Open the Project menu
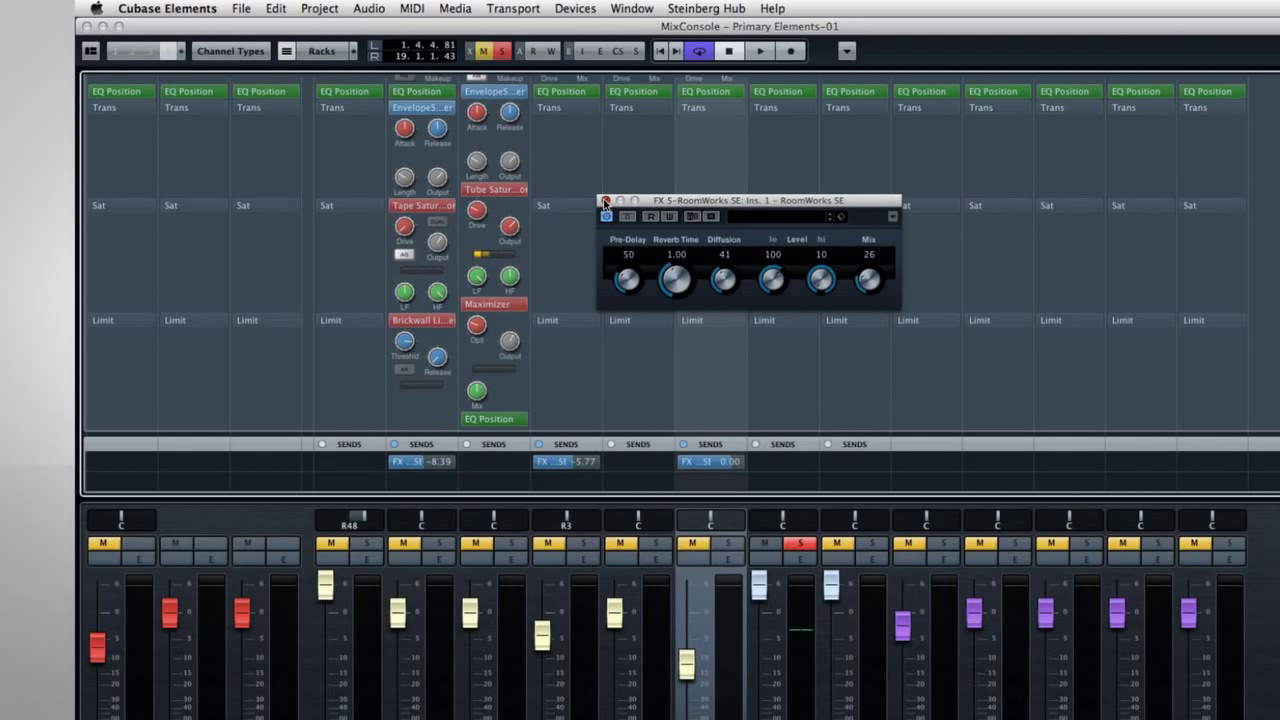Viewport: 1280px width, 720px height. [319, 8]
